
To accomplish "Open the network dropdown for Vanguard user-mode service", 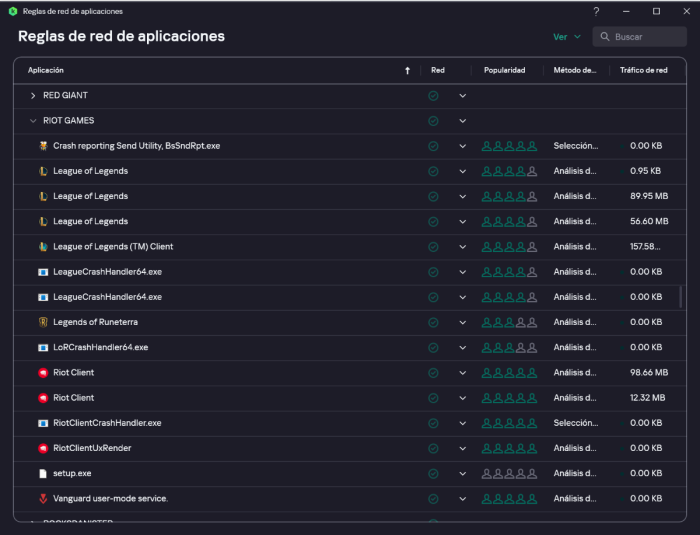I will tap(462, 499).
